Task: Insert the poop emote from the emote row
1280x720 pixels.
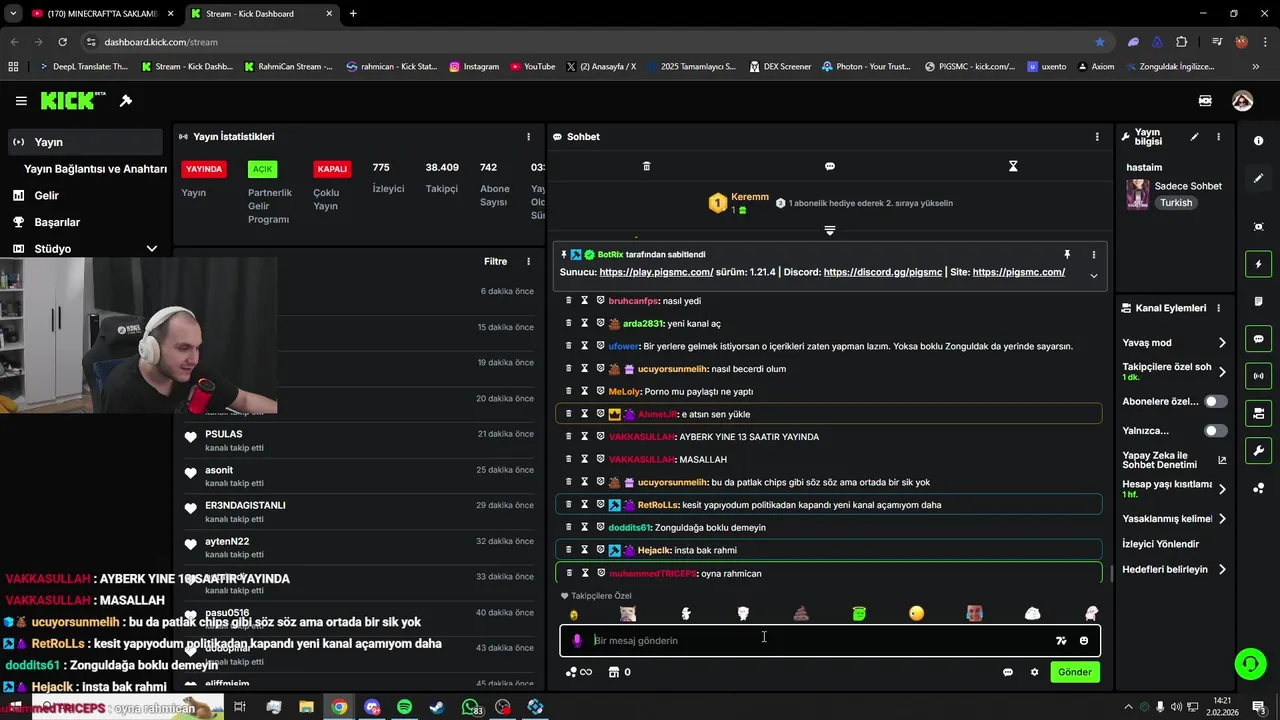Action: pos(801,613)
